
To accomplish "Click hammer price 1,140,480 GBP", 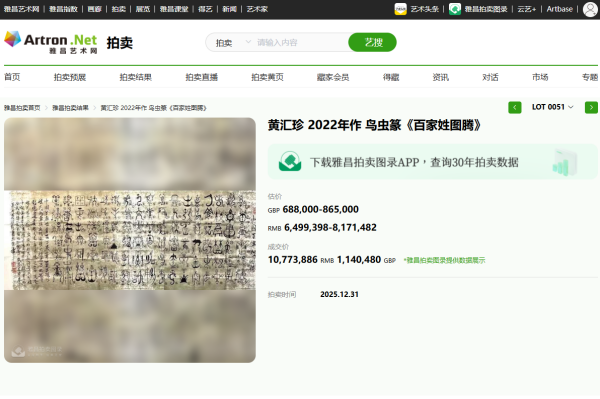I will pyautogui.click(x=366, y=260).
